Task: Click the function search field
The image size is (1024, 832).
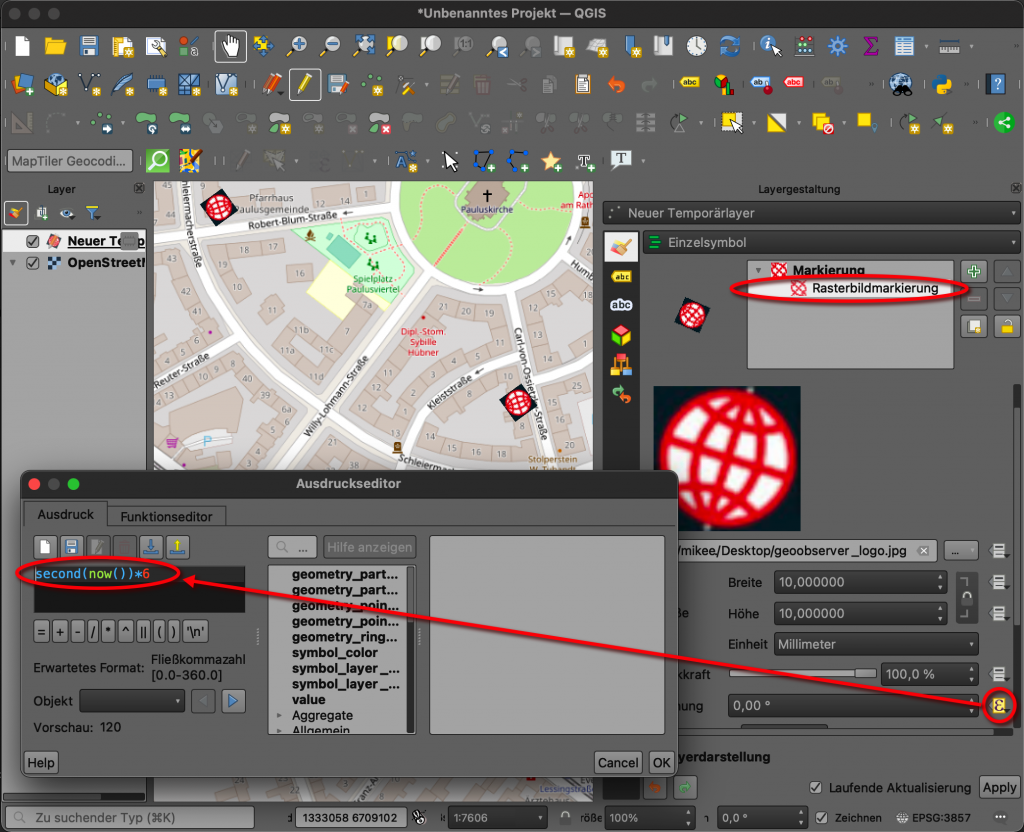Action: point(292,547)
